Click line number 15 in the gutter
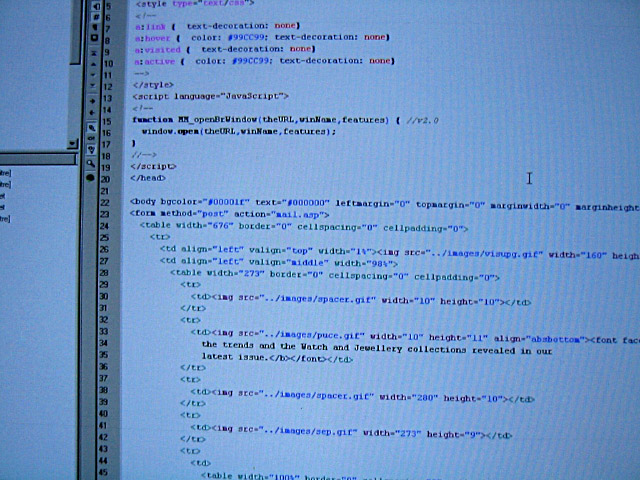This screenshot has height=480, width=640. 107,122
